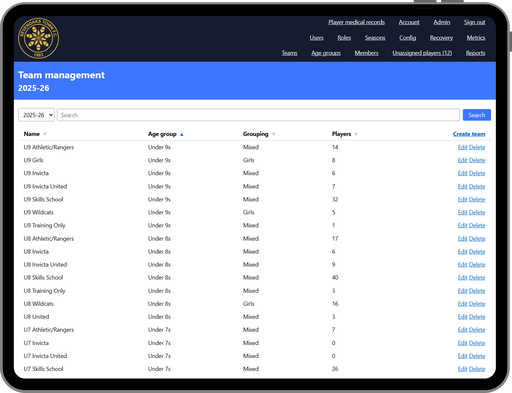Delete the U7 Invicta team
512x393 pixels.
[477, 343]
